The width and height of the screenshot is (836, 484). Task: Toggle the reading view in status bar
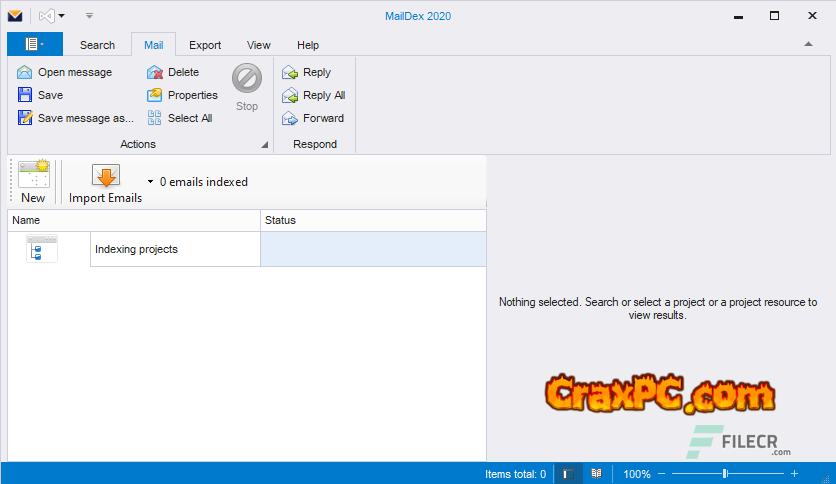(596, 474)
